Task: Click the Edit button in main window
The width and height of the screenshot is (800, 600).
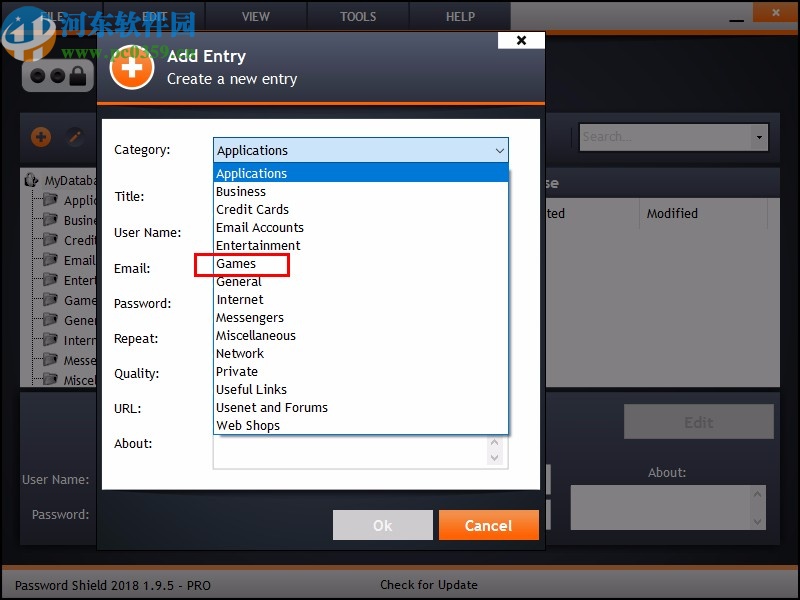Action: (x=698, y=422)
